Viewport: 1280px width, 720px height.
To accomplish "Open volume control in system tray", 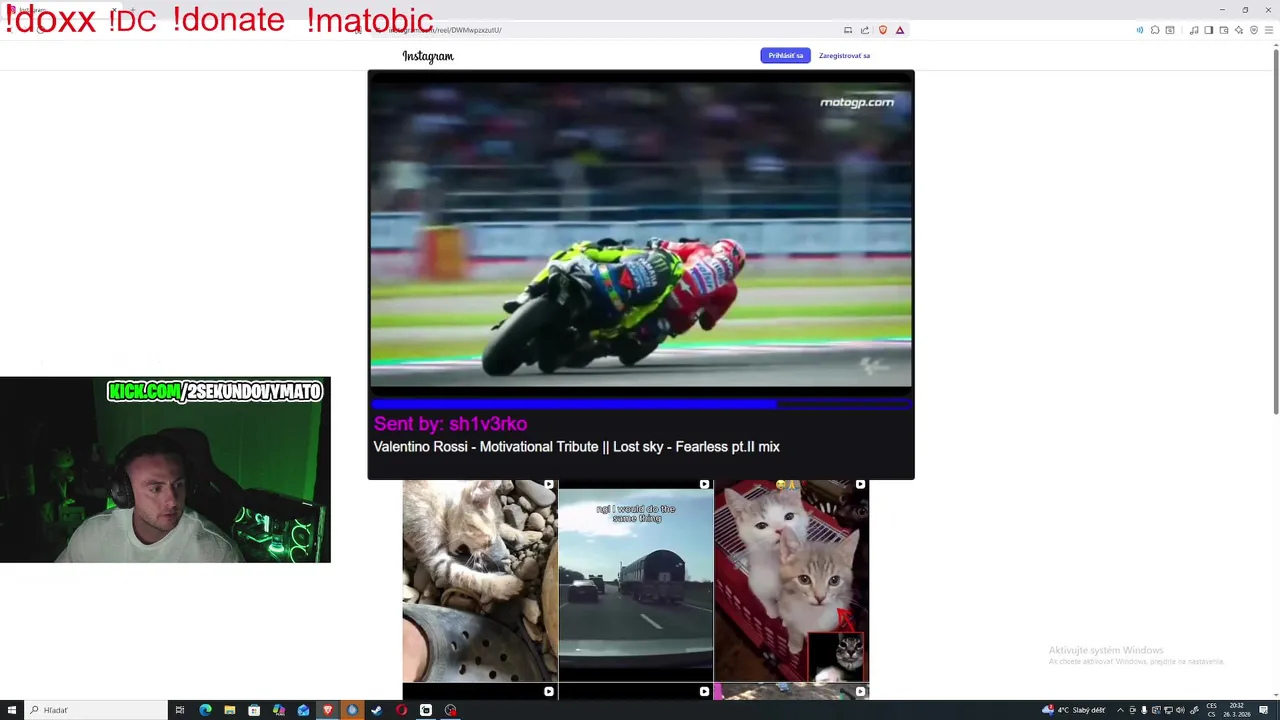I will point(1180,710).
